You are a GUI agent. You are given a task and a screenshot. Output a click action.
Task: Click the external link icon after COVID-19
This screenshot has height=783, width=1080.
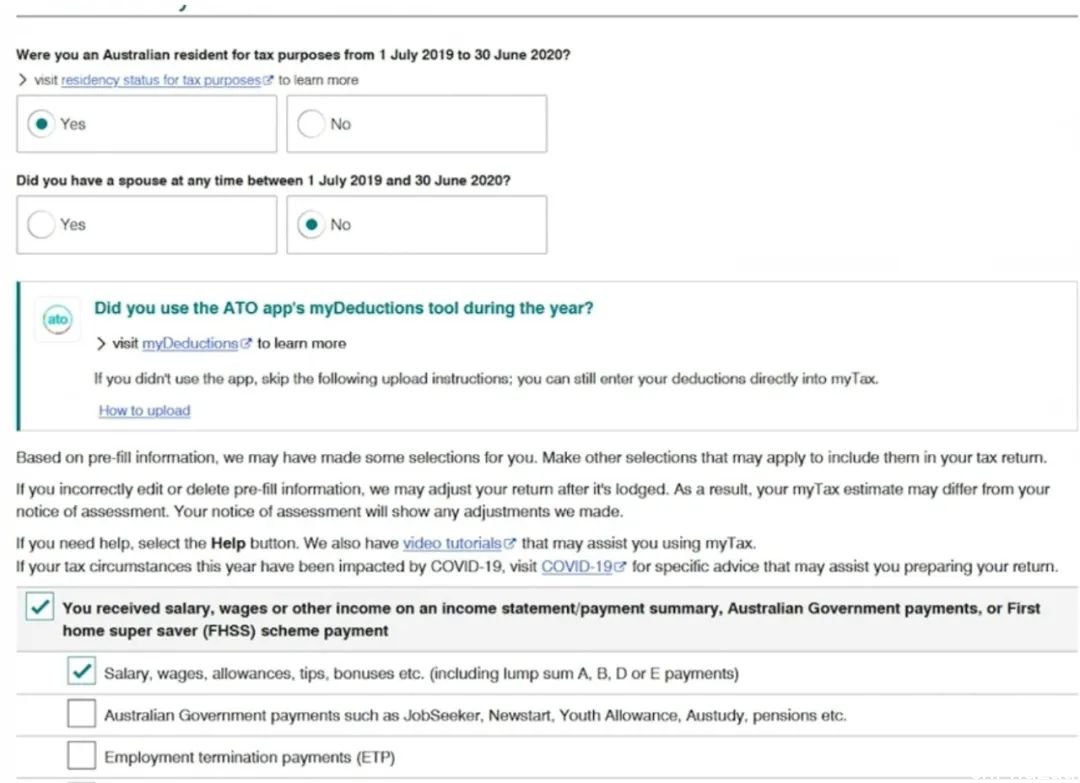[x=620, y=566]
